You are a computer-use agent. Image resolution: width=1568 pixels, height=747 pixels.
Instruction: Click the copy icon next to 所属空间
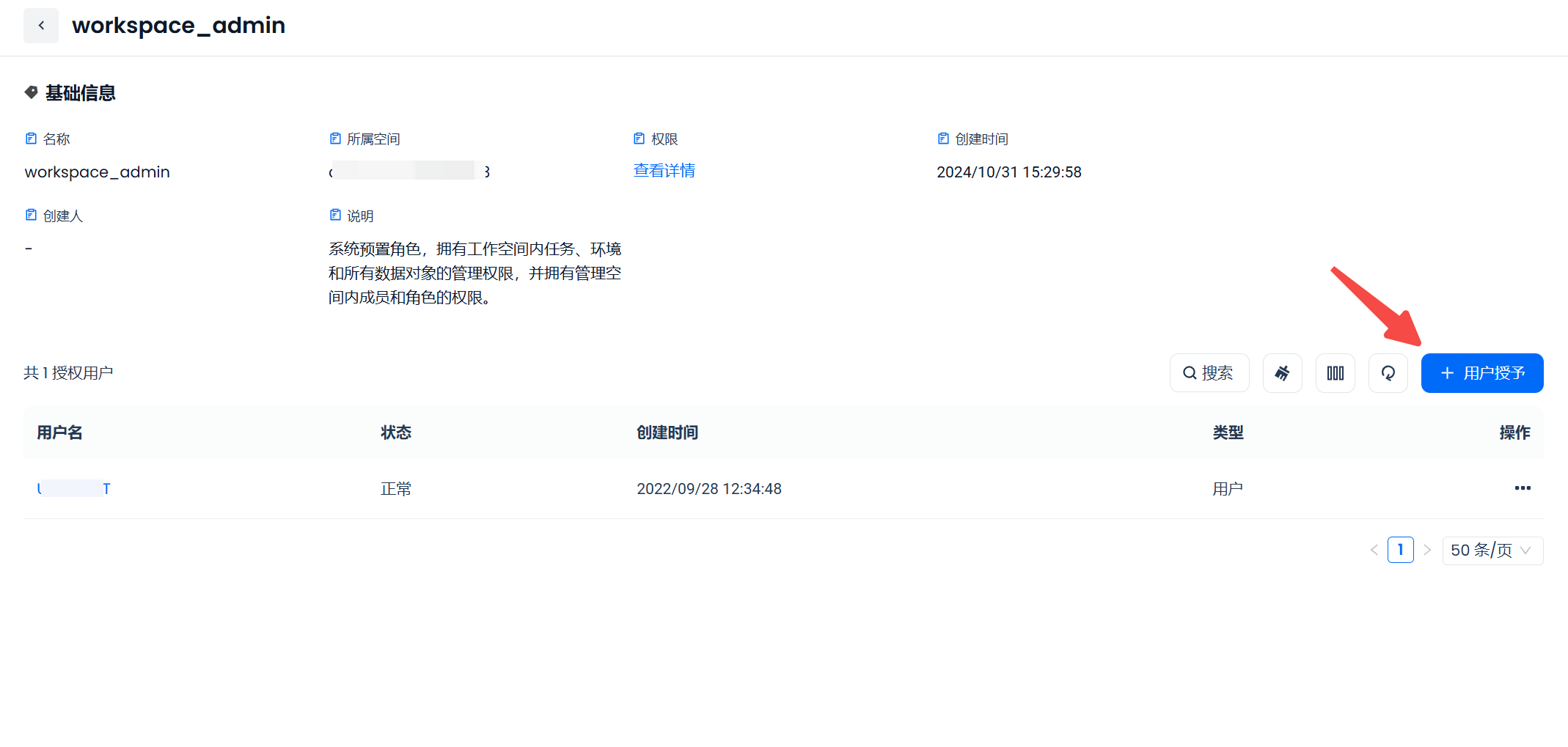coord(335,139)
